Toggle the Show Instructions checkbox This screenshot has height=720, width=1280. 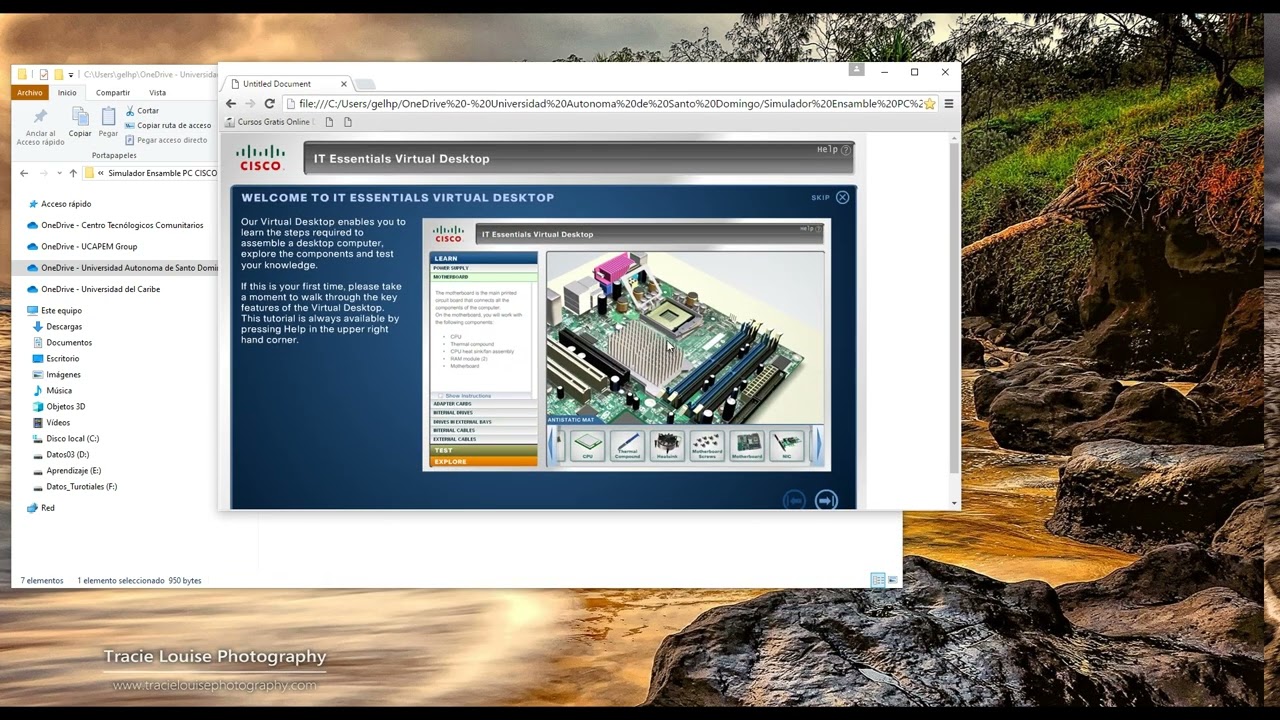pos(440,396)
